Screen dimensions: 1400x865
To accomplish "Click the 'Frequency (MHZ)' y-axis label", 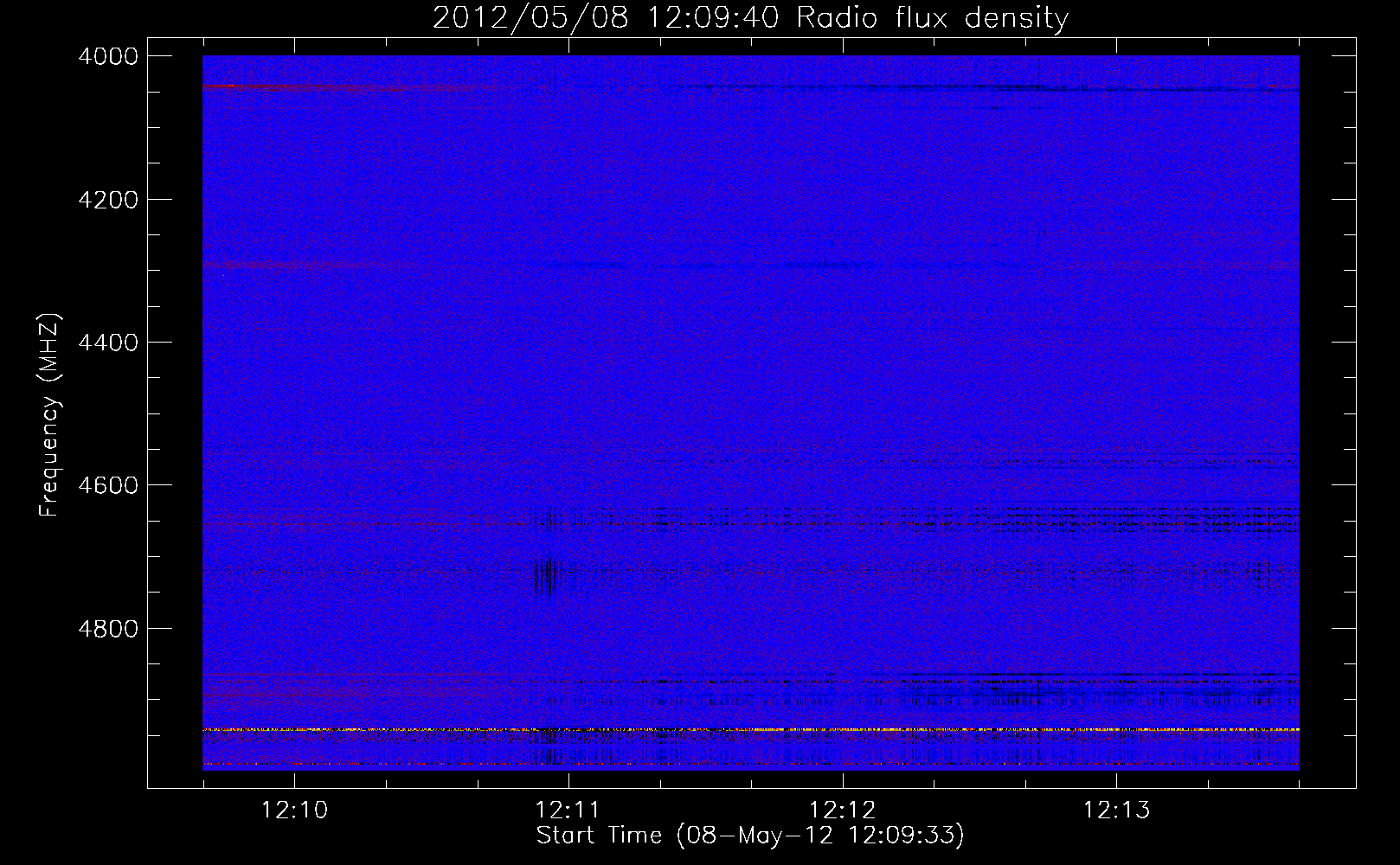I will (49, 416).
